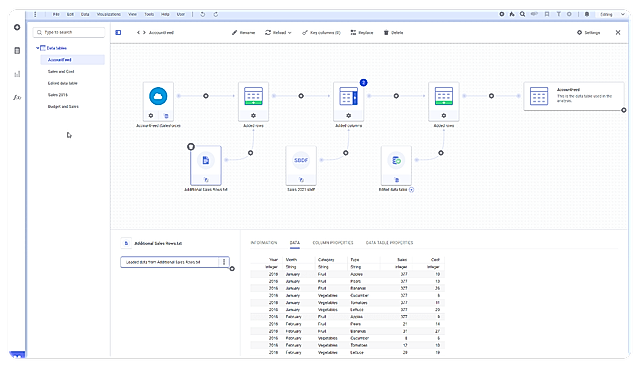
Task: Open the Tools menu
Action: (x=149, y=14)
